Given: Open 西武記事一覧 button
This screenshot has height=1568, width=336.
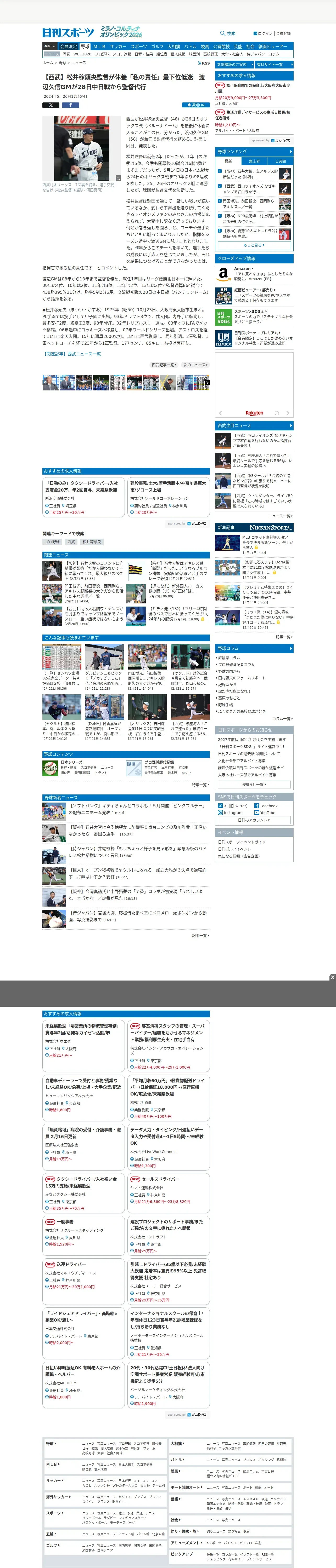Looking at the screenshot, I should click(x=164, y=365).
